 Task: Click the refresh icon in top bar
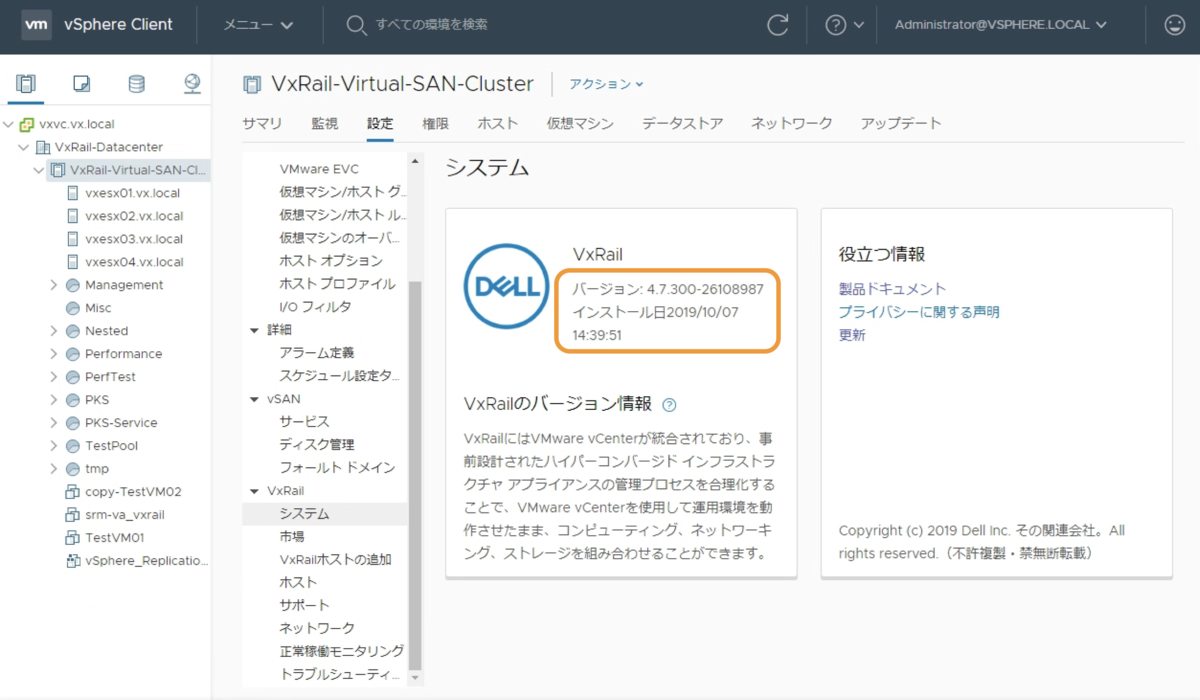777,25
